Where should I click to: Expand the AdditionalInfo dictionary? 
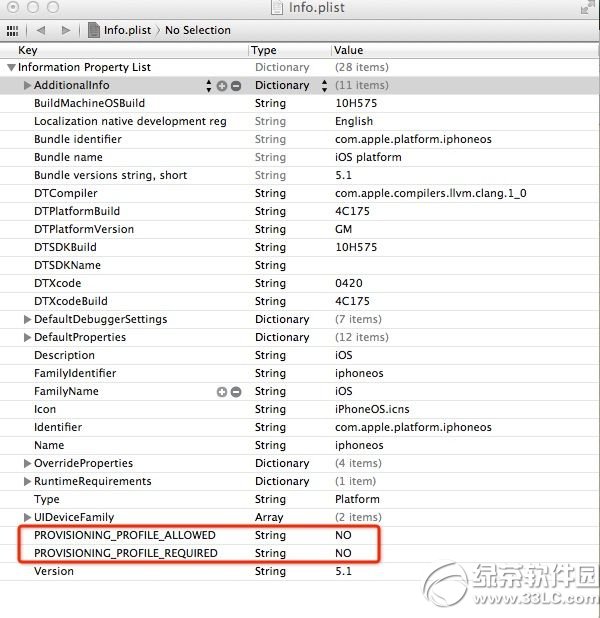(x=27, y=85)
